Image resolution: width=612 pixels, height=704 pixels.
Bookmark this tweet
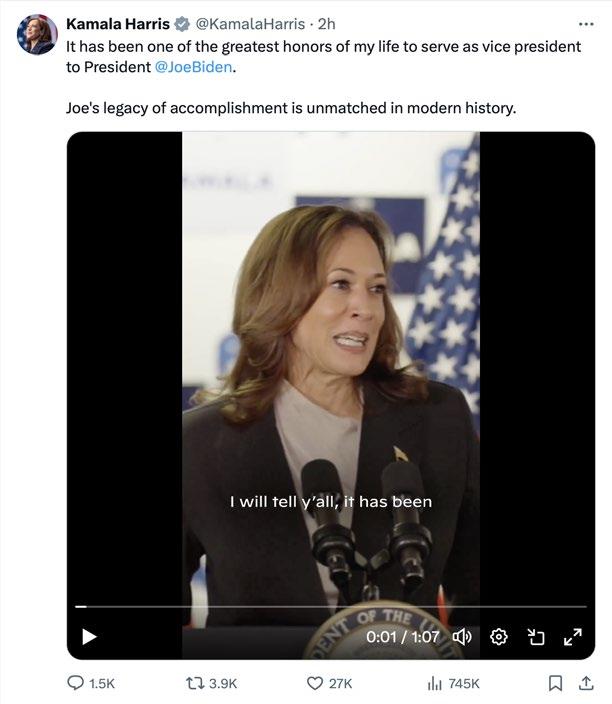coord(554,683)
